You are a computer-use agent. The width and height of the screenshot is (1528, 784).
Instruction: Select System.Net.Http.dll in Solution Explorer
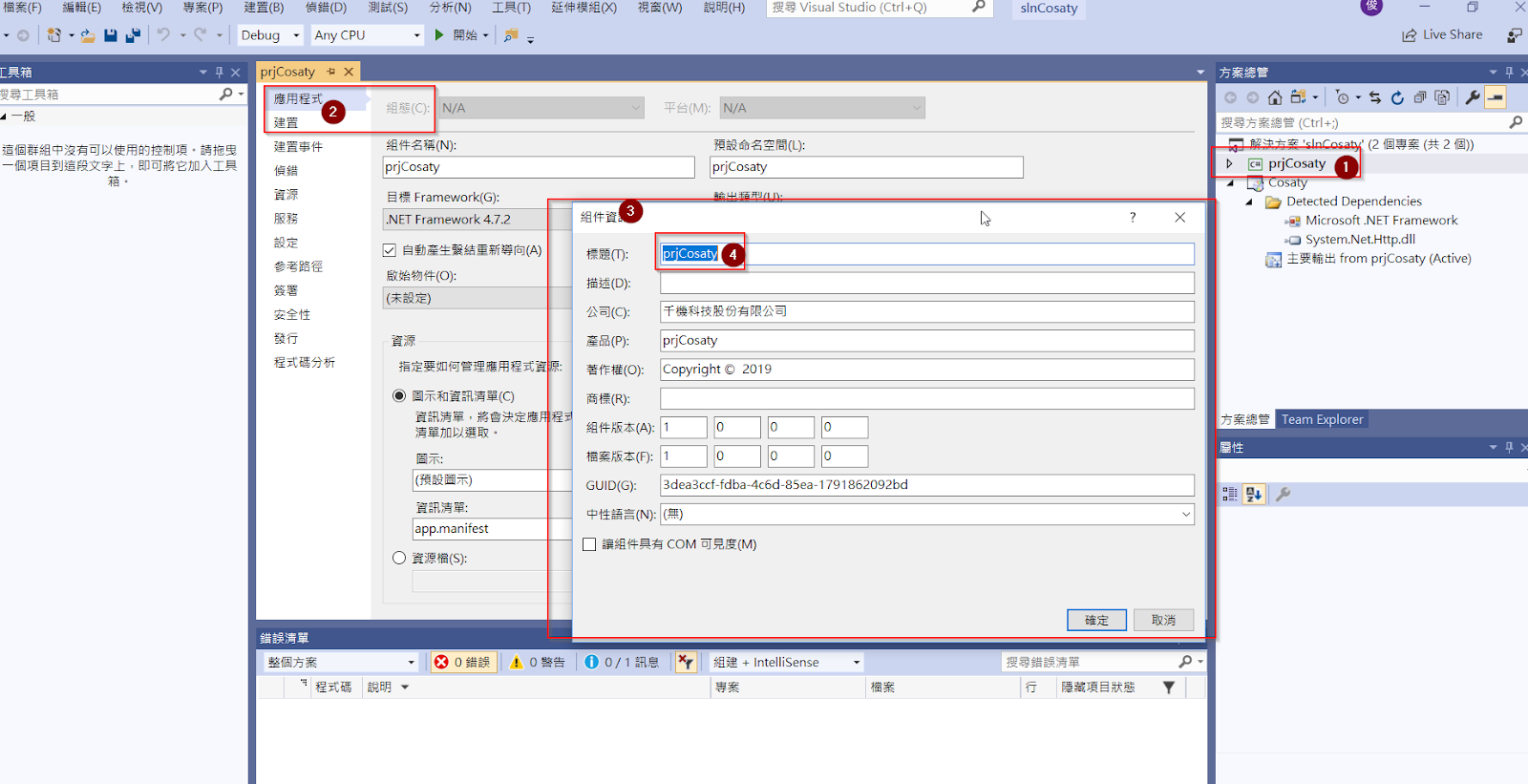(1360, 240)
